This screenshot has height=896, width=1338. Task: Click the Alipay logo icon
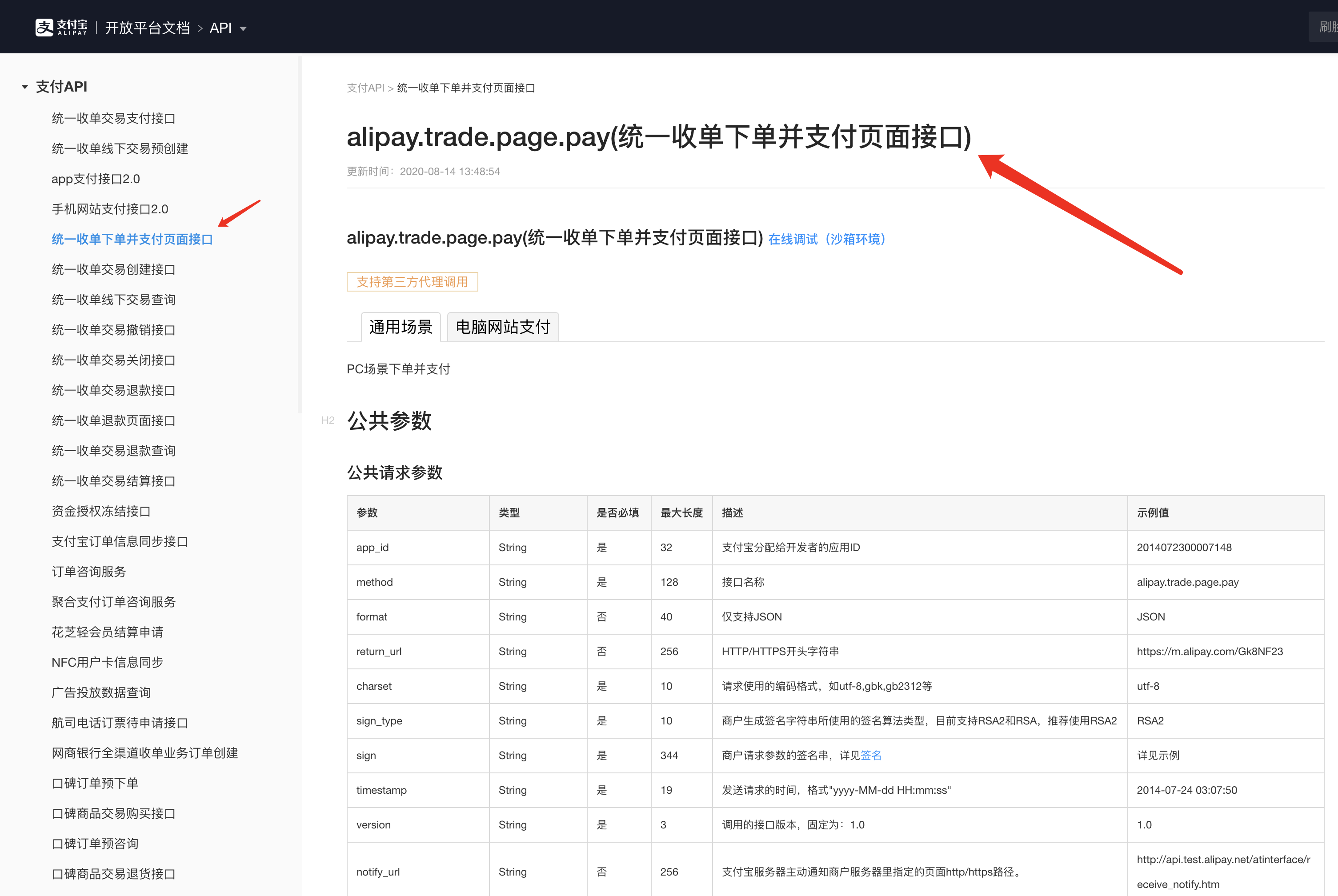44,28
